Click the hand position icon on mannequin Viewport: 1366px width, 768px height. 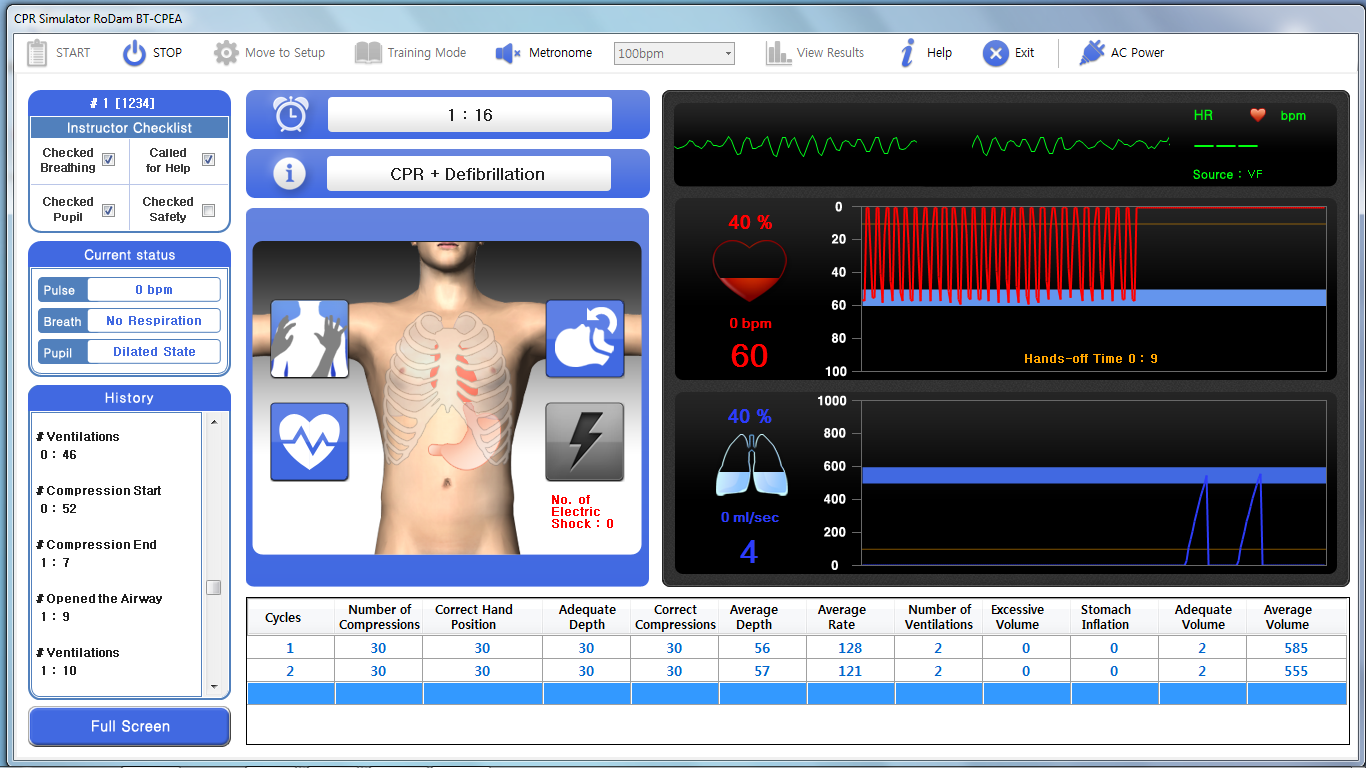(x=309, y=339)
